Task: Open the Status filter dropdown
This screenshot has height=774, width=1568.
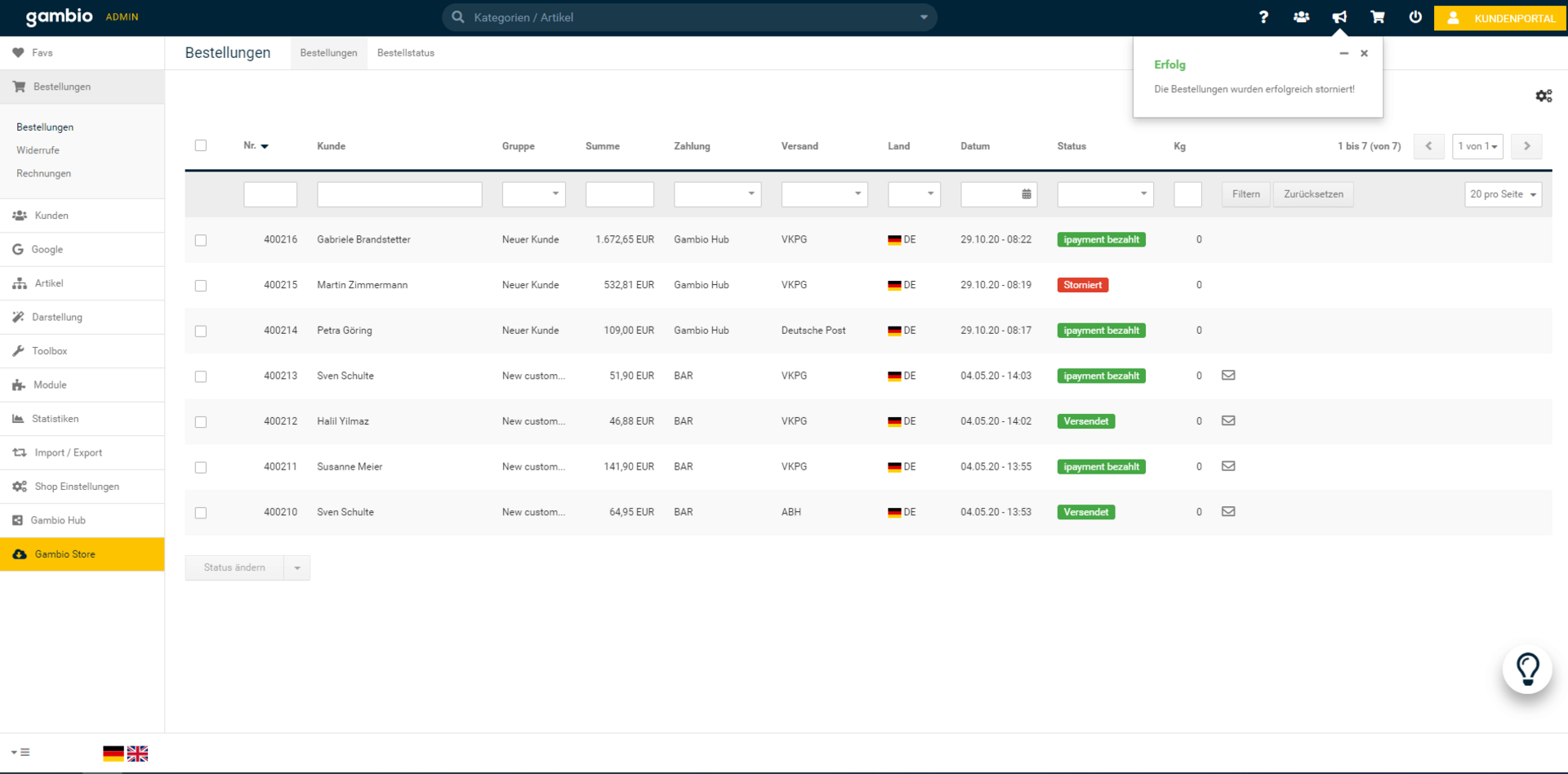Action: click(1105, 194)
